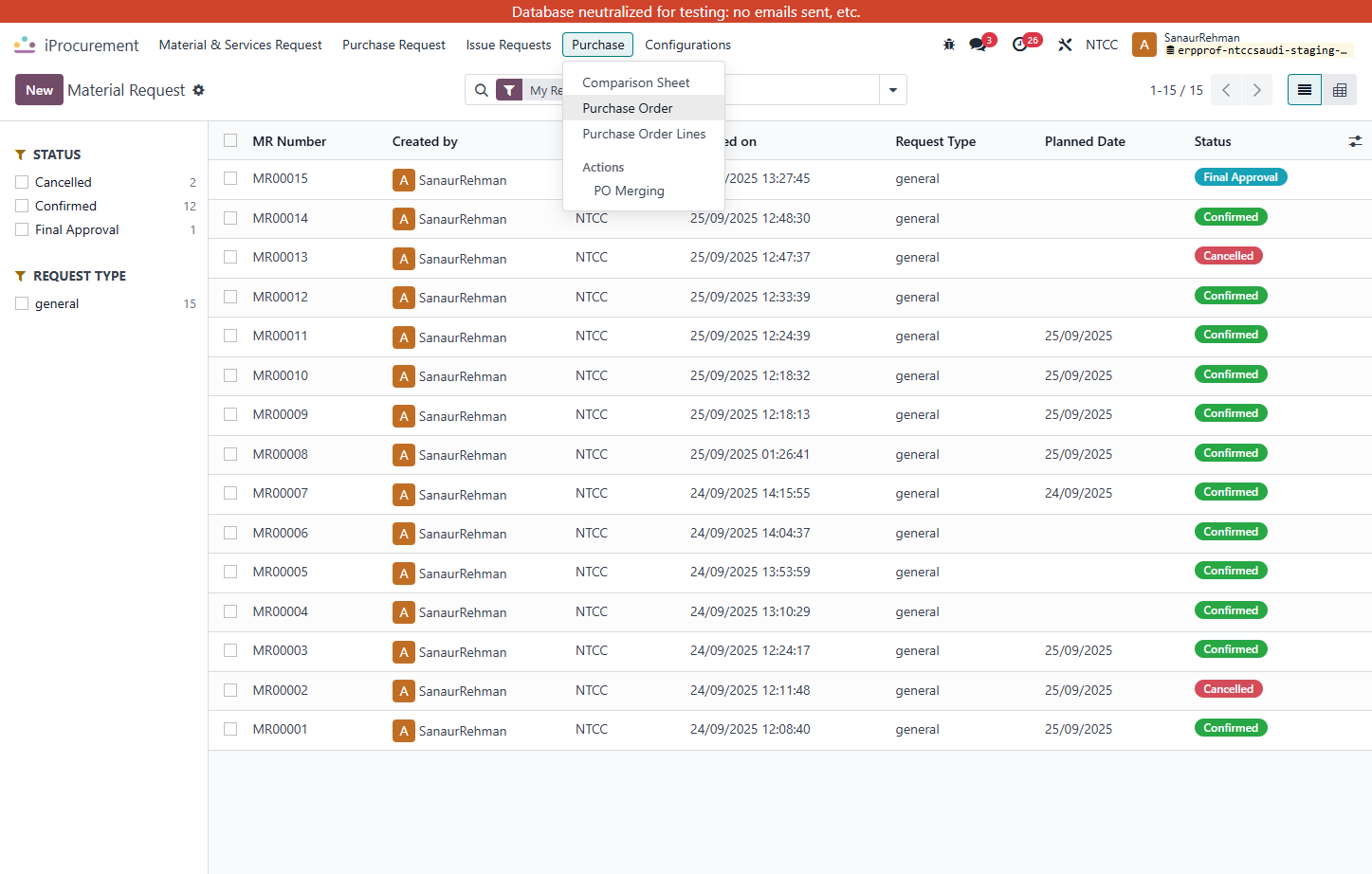Click the filter funnel facet icon
This screenshot has height=874, width=1372.
click(509, 90)
